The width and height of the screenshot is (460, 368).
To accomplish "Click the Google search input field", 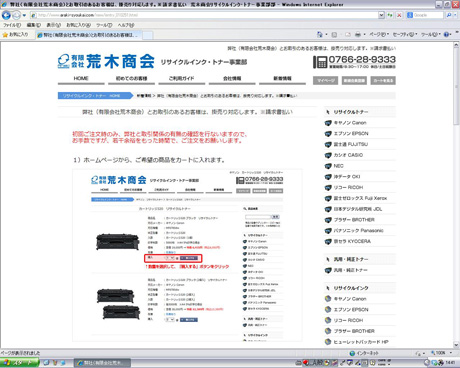I will click(428, 15).
